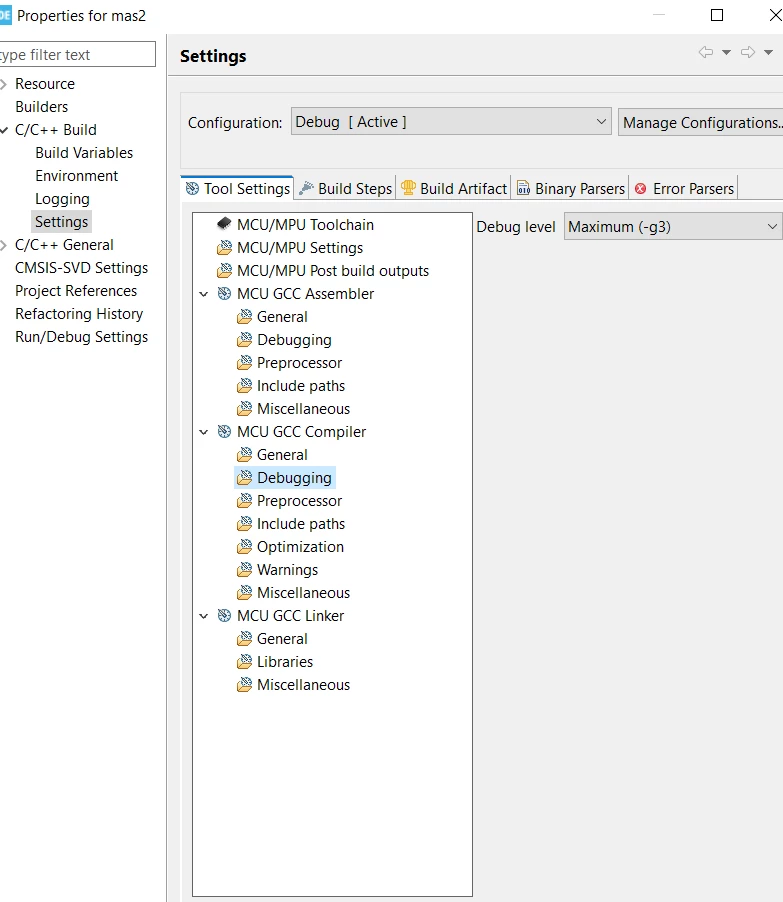Click the MCU/MPU Post build outputs icon
This screenshot has height=902, width=783.
click(224, 270)
